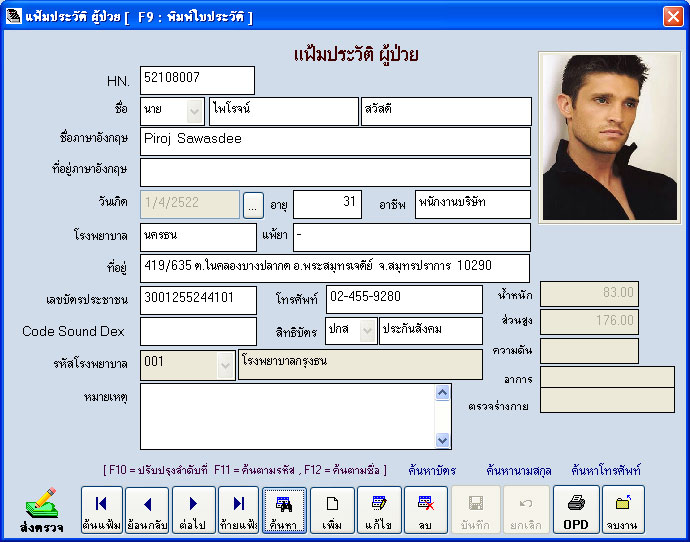Jump to last record with ท้ายแฟ้ม
The image size is (690, 542).
[x=238, y=509]
